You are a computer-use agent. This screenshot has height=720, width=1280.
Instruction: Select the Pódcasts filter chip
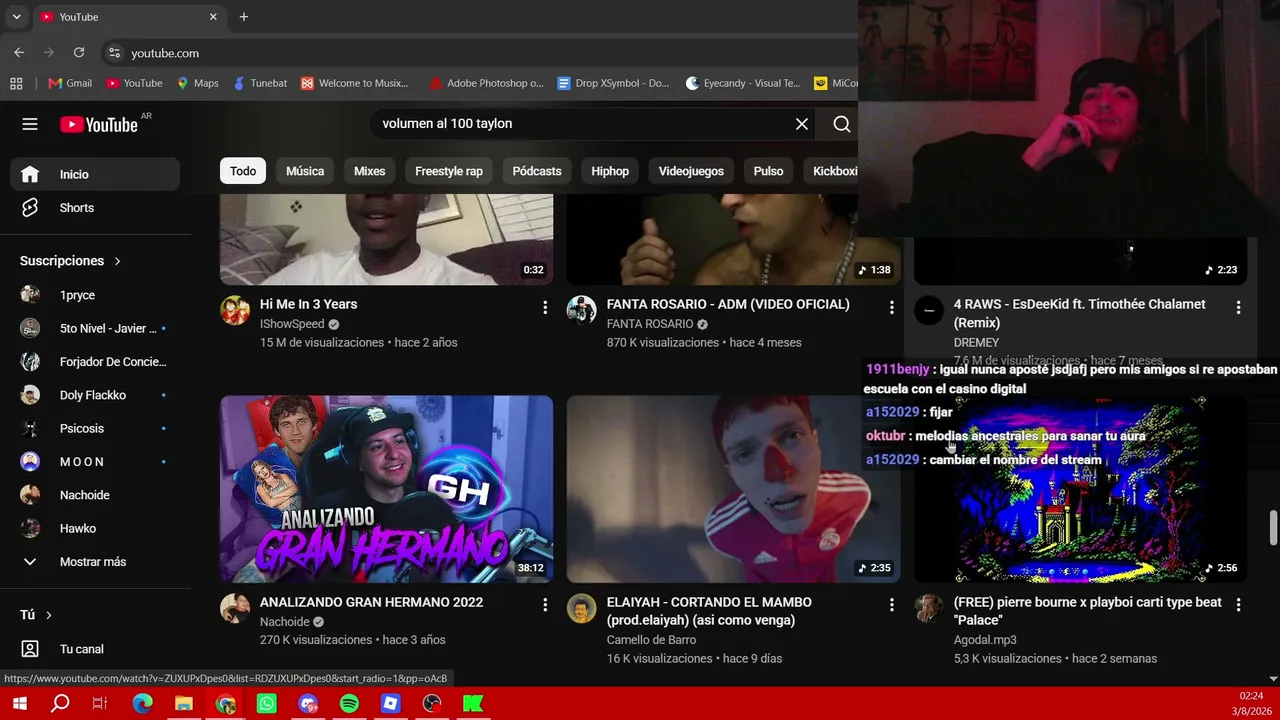(x=537, y=171)
